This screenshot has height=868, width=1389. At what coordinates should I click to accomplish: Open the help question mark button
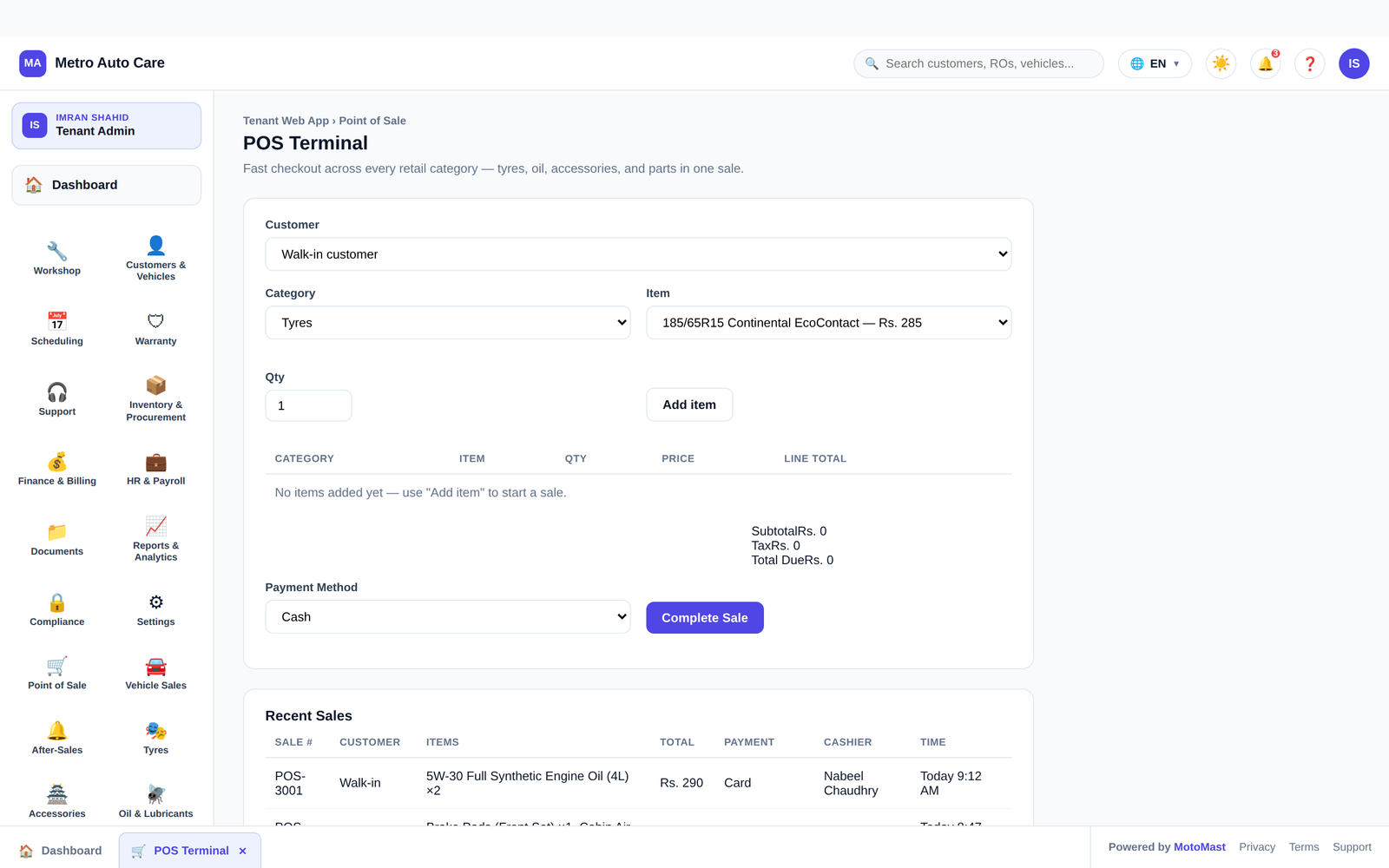tap(1310, 63)
